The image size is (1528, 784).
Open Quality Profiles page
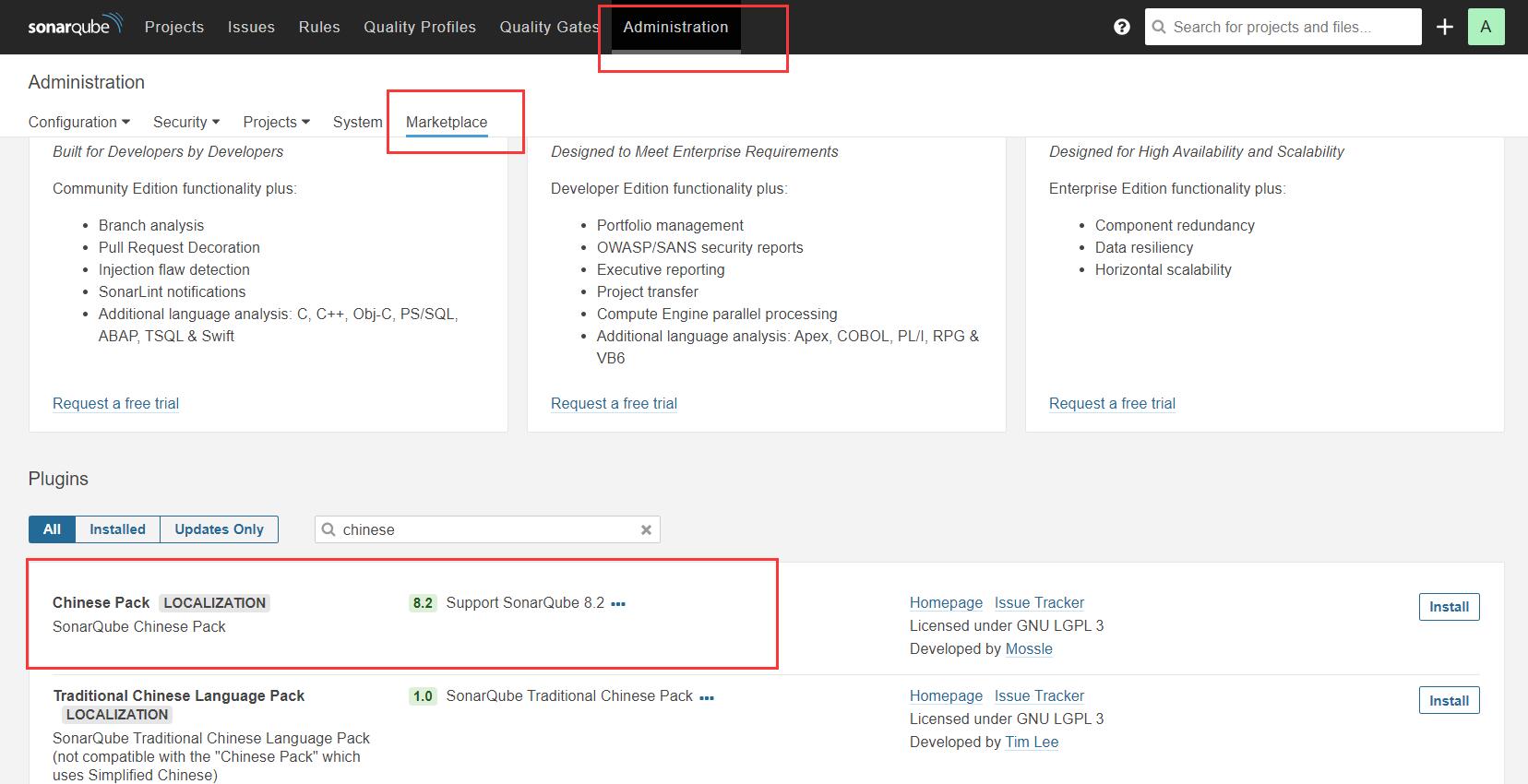420,27
